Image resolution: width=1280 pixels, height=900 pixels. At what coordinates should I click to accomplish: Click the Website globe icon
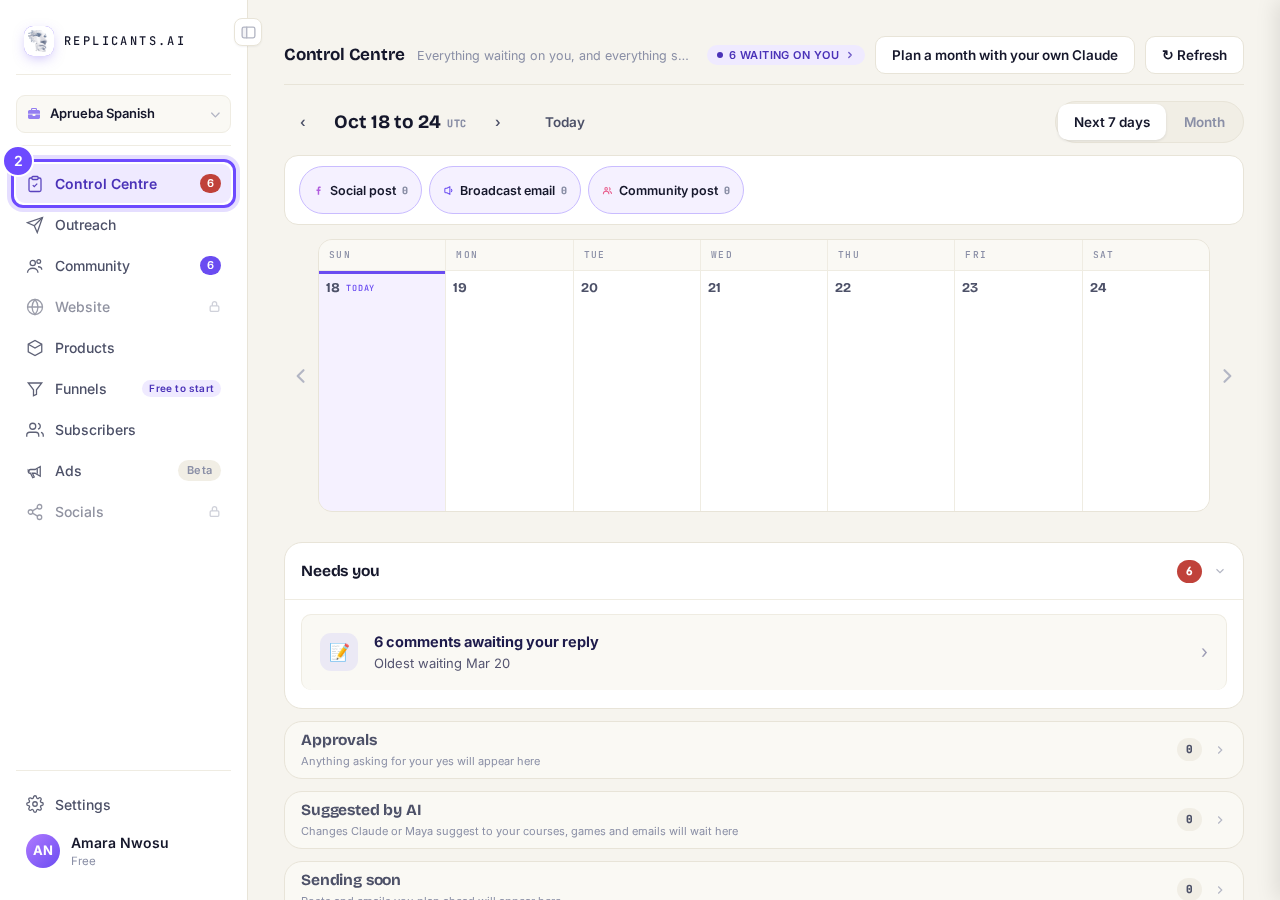(x=35, y=307)
